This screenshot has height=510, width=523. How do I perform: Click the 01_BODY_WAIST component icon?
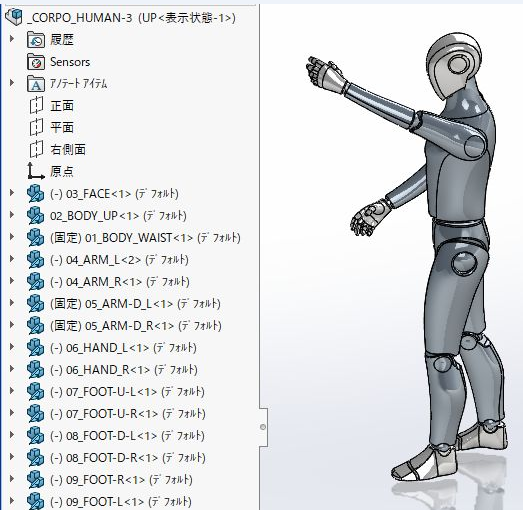point(35,238)
